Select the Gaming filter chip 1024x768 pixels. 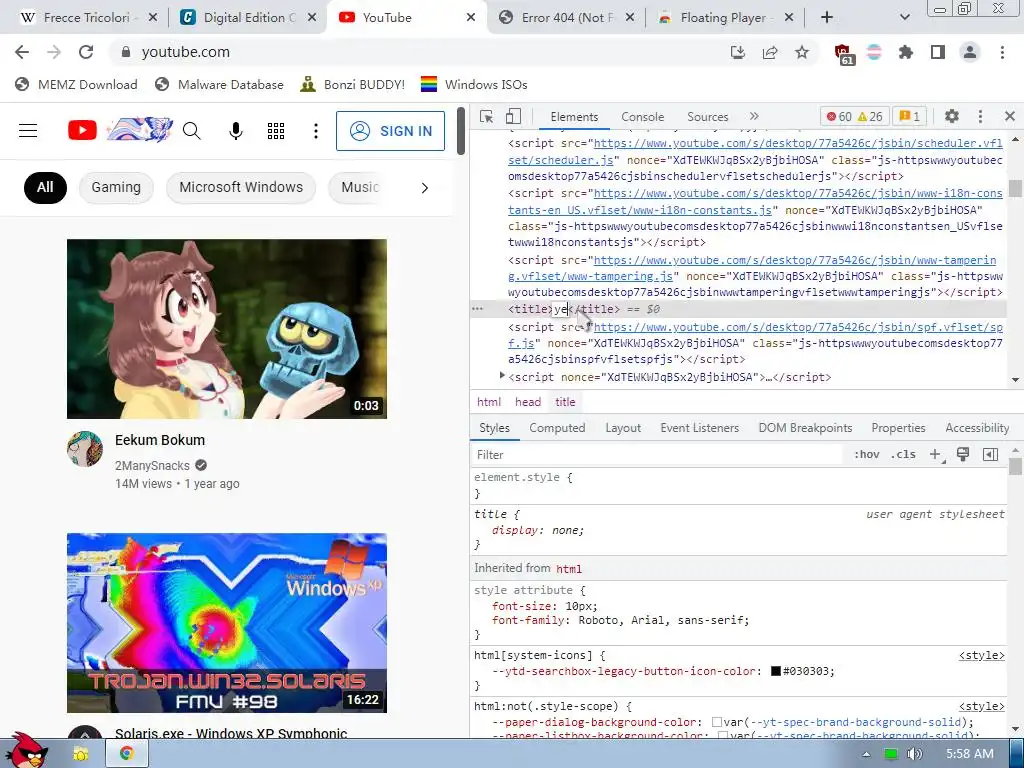point(116,187)
